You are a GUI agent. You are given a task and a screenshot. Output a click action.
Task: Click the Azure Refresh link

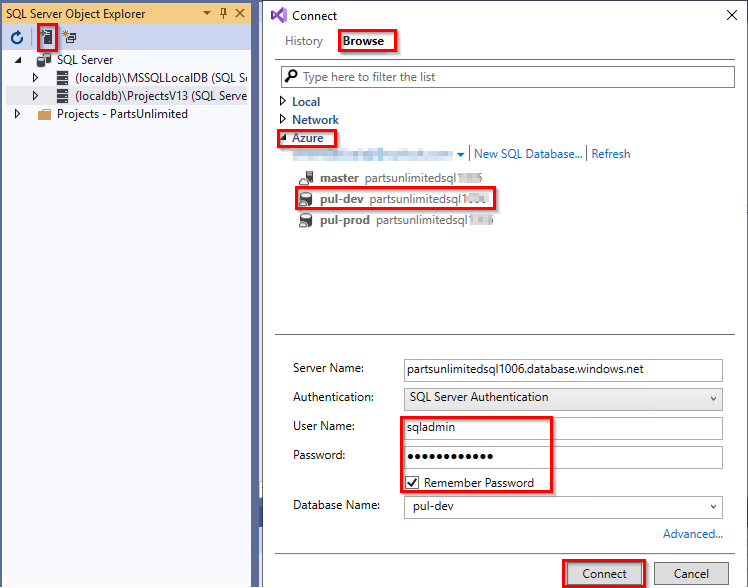(611, 154)
